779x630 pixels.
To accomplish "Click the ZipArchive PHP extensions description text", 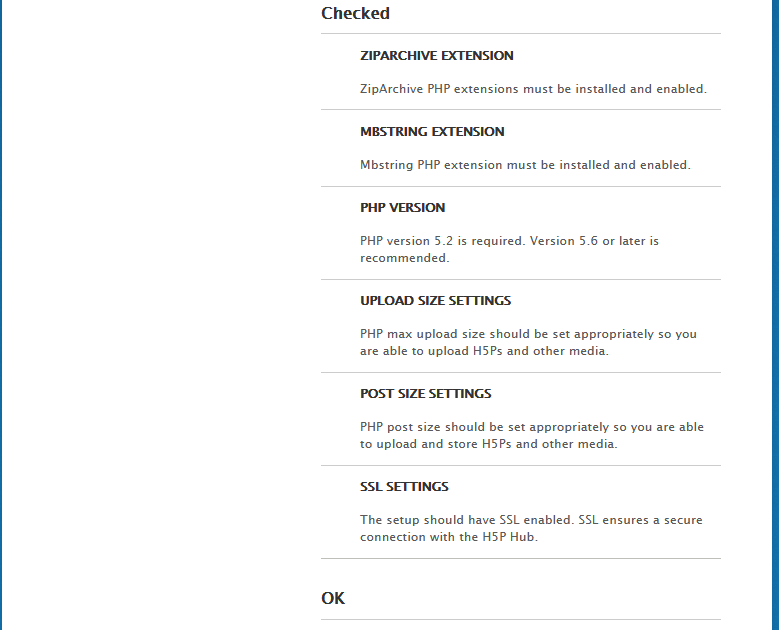I will click(533, 89).
